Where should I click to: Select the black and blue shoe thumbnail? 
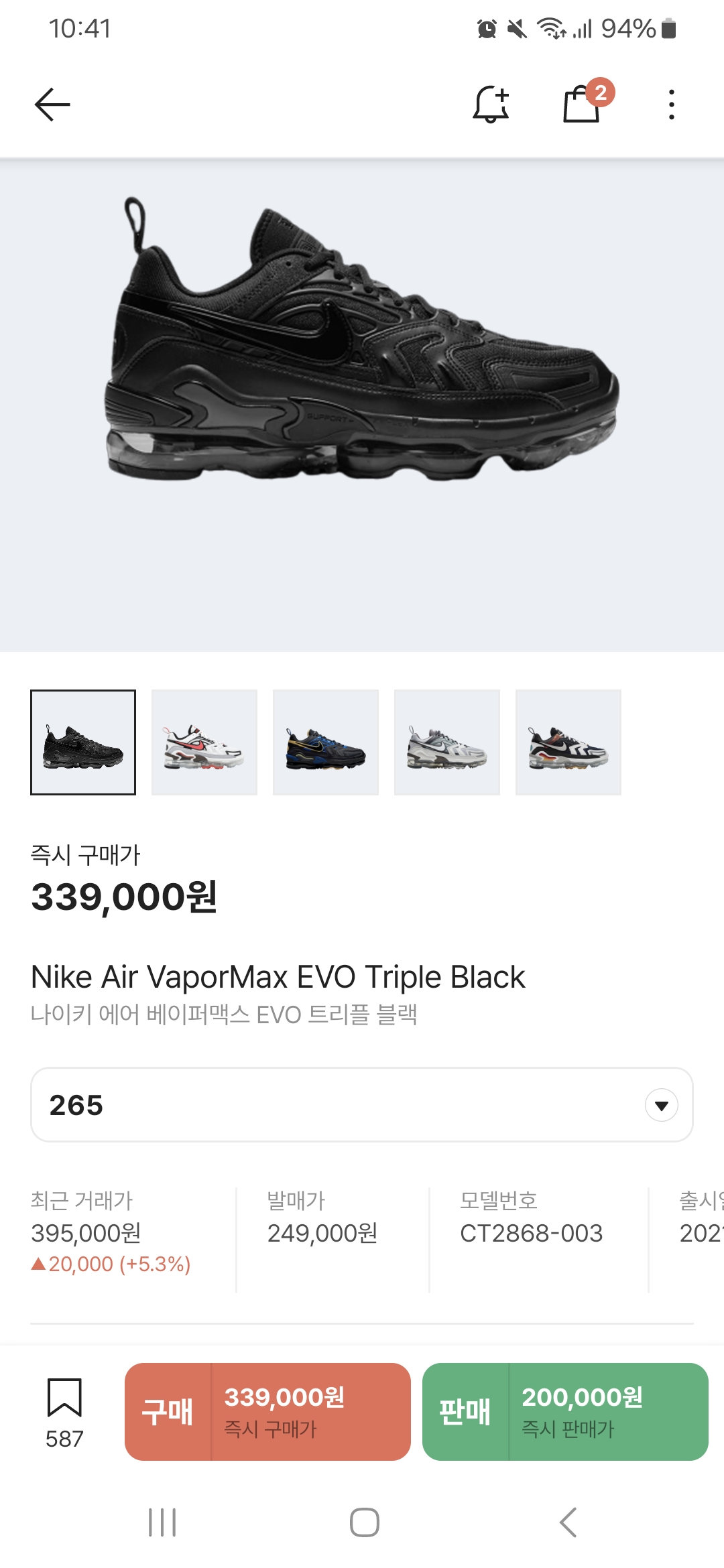pyautogui.click(x=326, y=742)
